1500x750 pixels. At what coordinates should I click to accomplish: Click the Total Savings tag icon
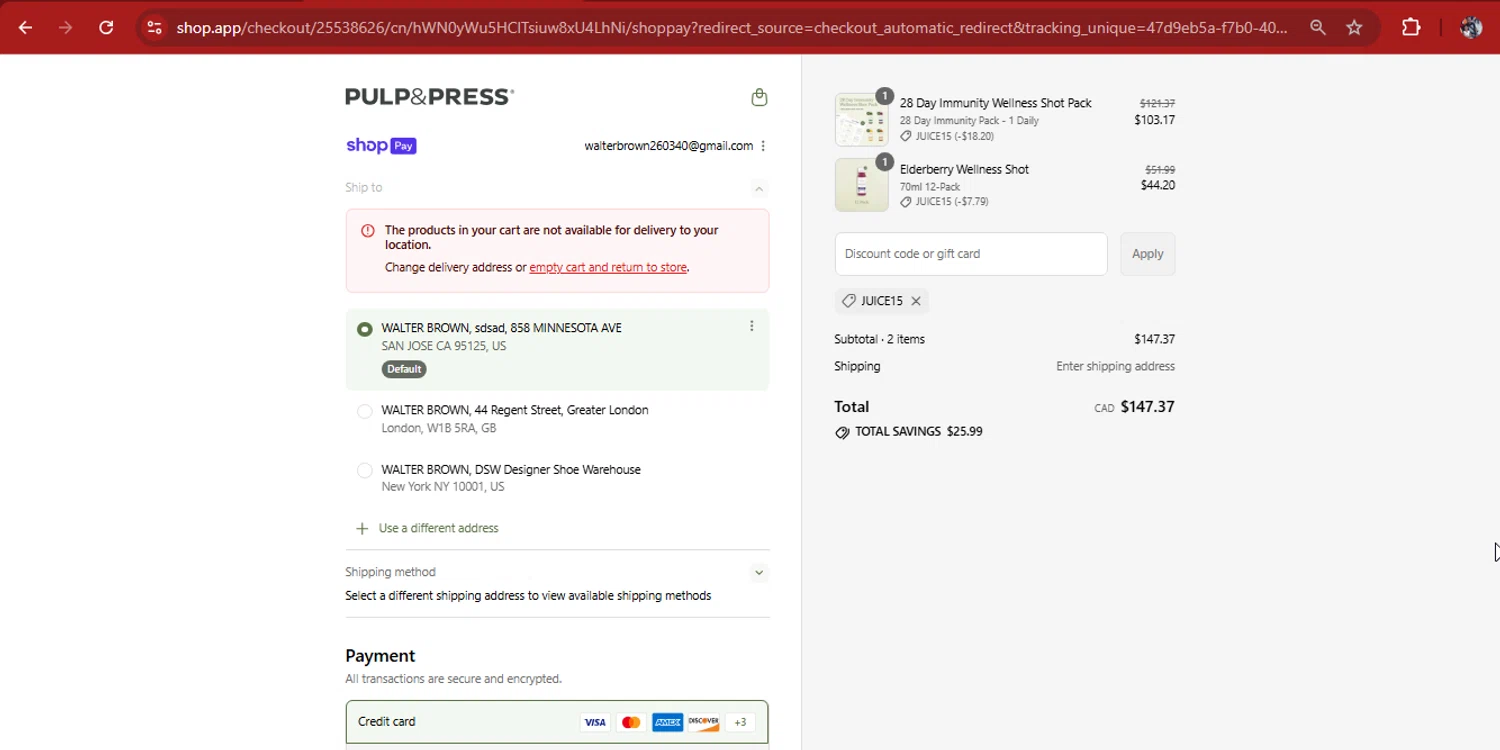tap(842, 432)
